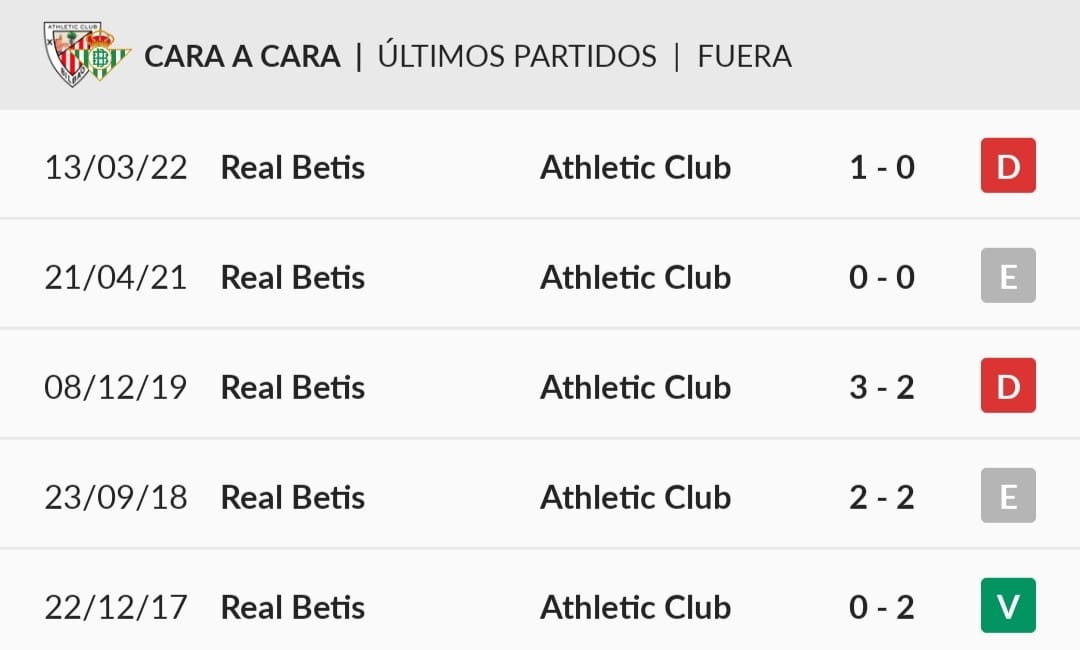Click the 1 - 0 score

[x=882, y=167]
